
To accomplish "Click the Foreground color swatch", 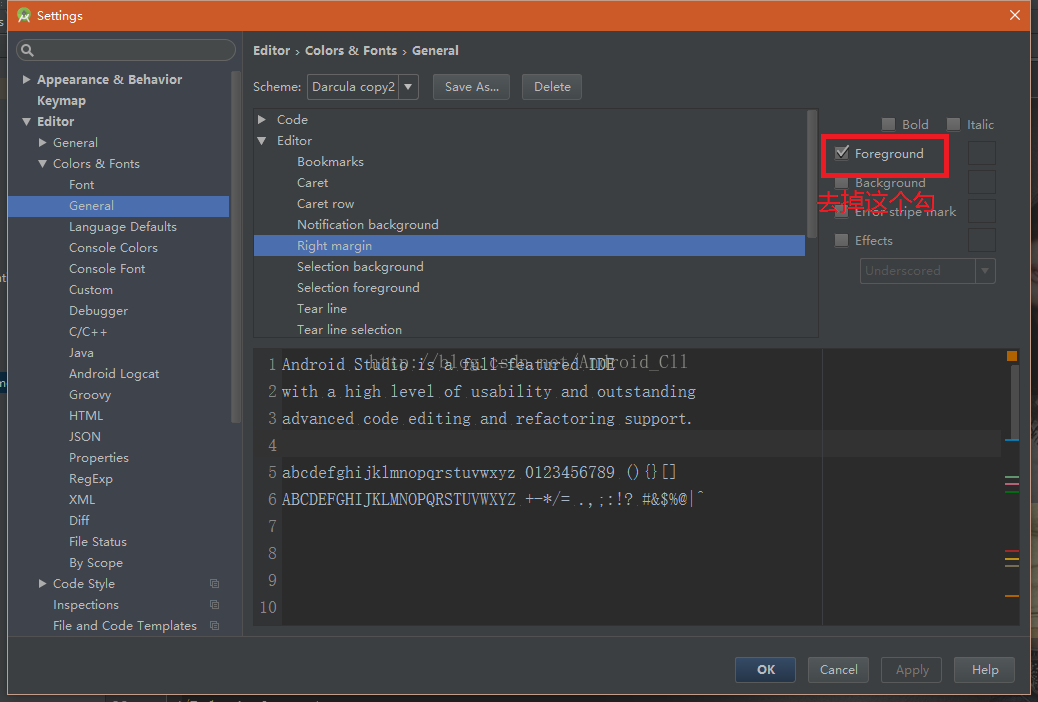I will (982, 153).
